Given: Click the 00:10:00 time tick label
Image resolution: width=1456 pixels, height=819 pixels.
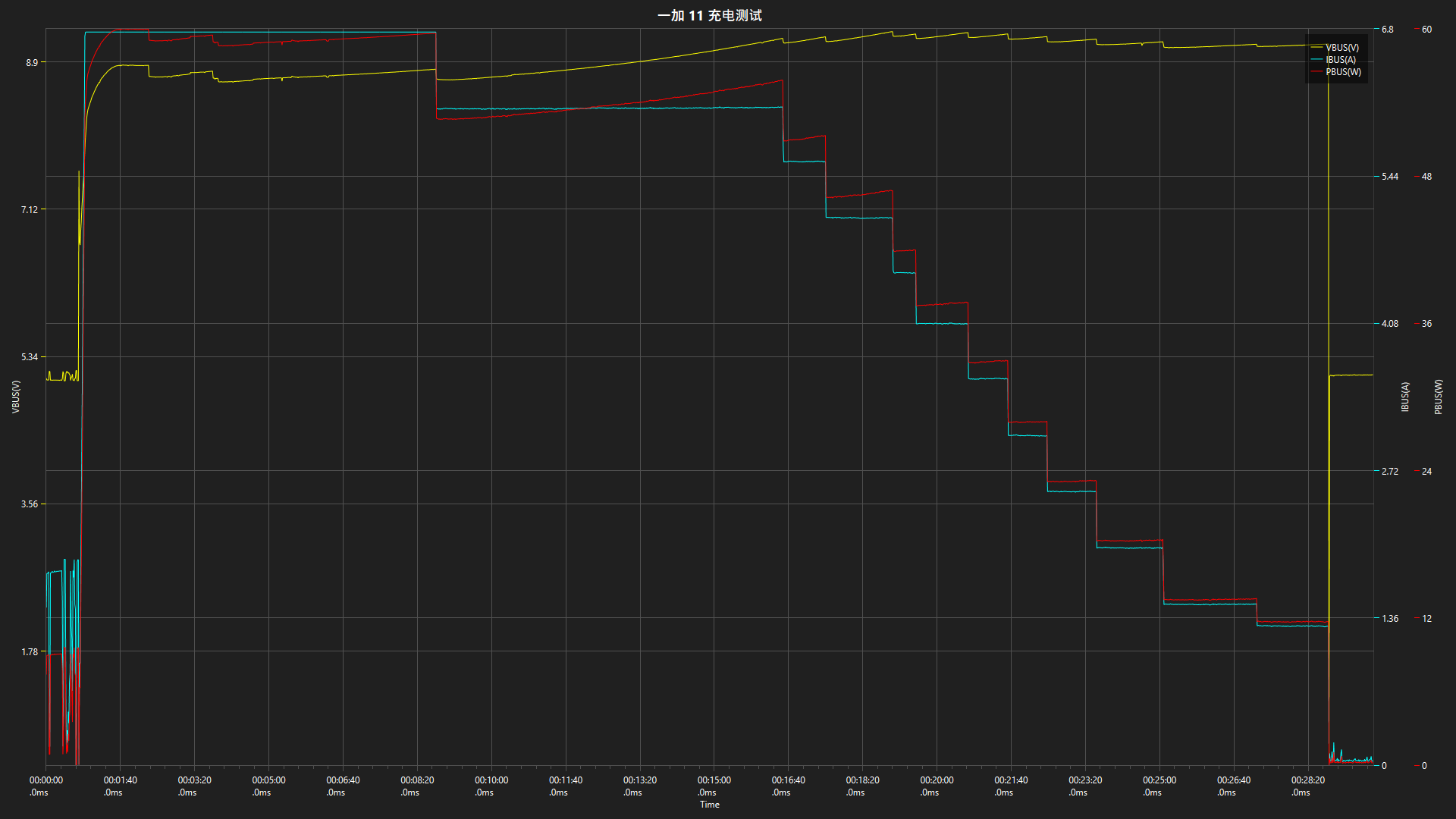Looking at the screenshot, I should point(491,786).
